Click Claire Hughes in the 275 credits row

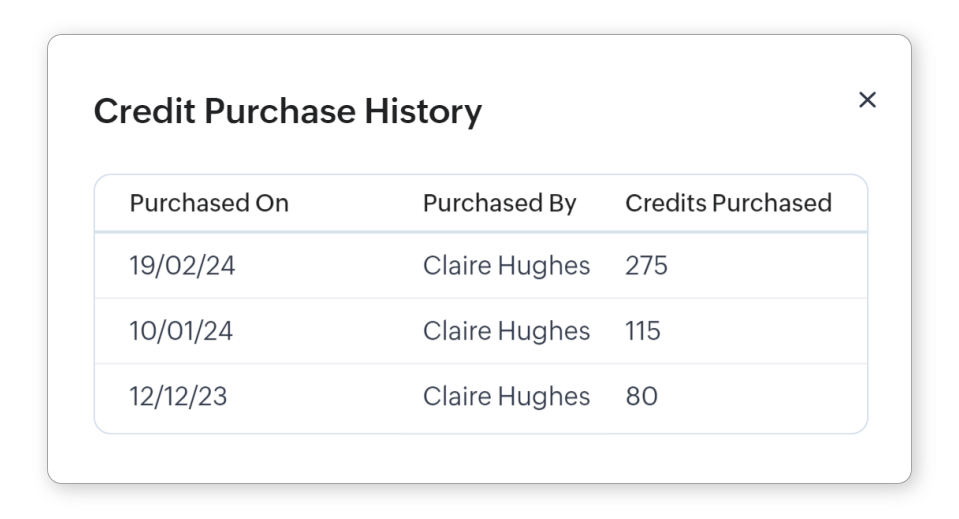[506, 266]
